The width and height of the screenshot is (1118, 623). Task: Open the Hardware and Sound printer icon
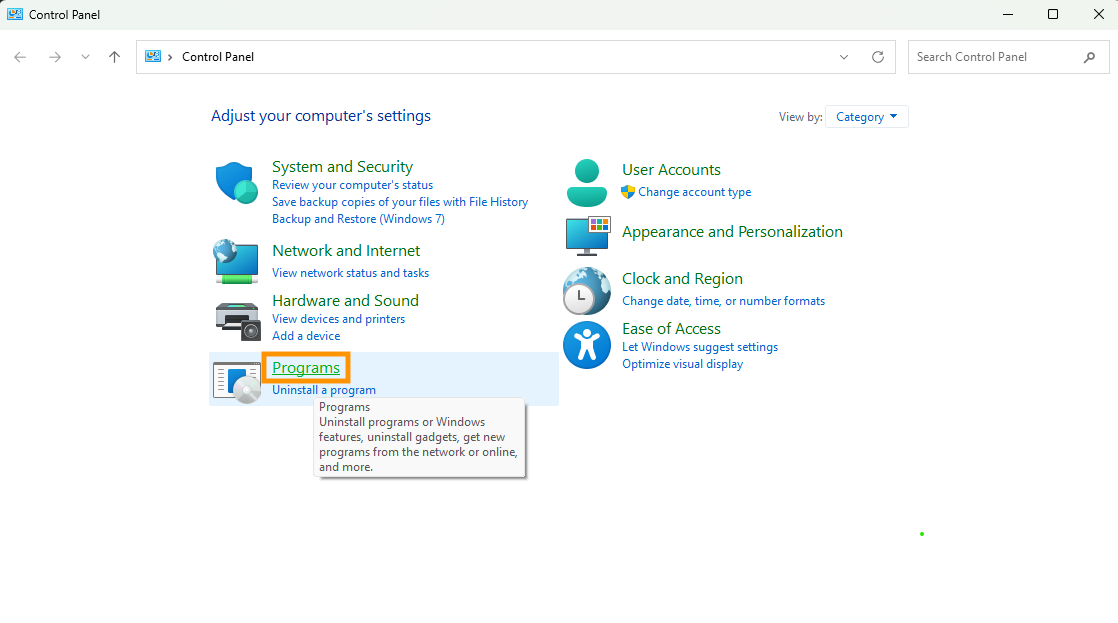[x=237, y=321]
